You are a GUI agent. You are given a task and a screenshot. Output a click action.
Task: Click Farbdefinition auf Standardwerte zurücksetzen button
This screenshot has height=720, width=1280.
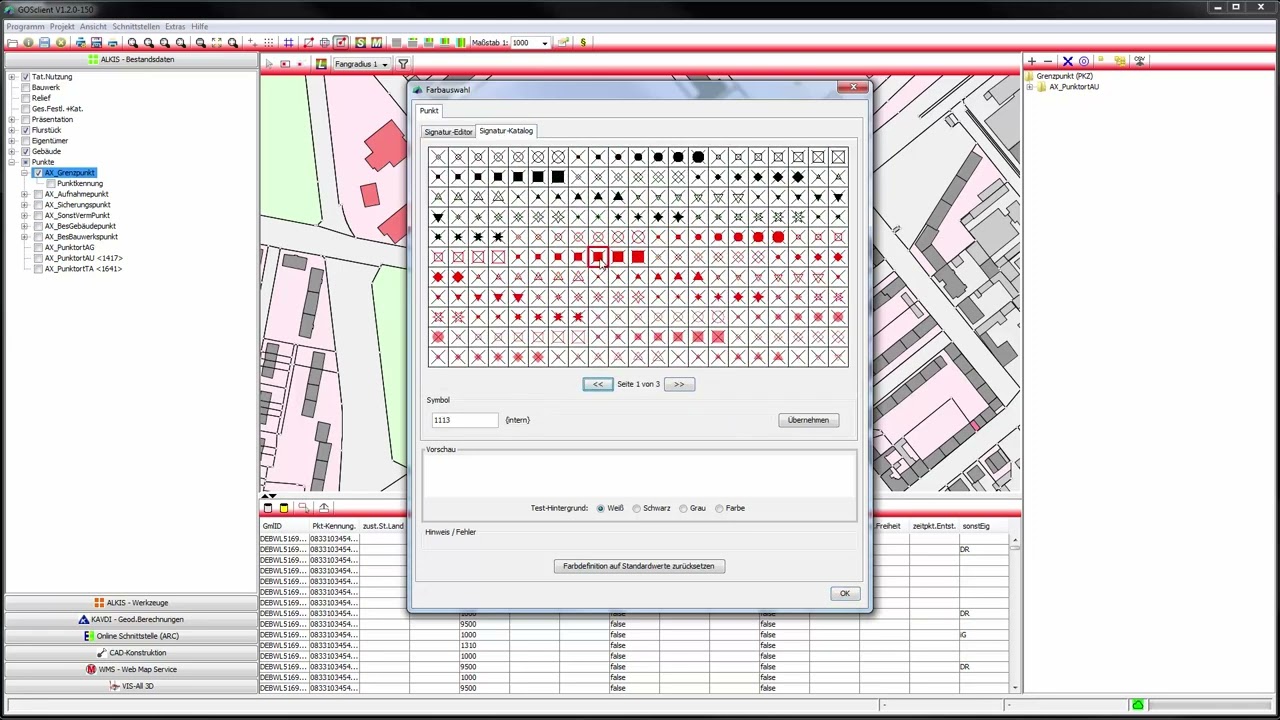point(639,566)
